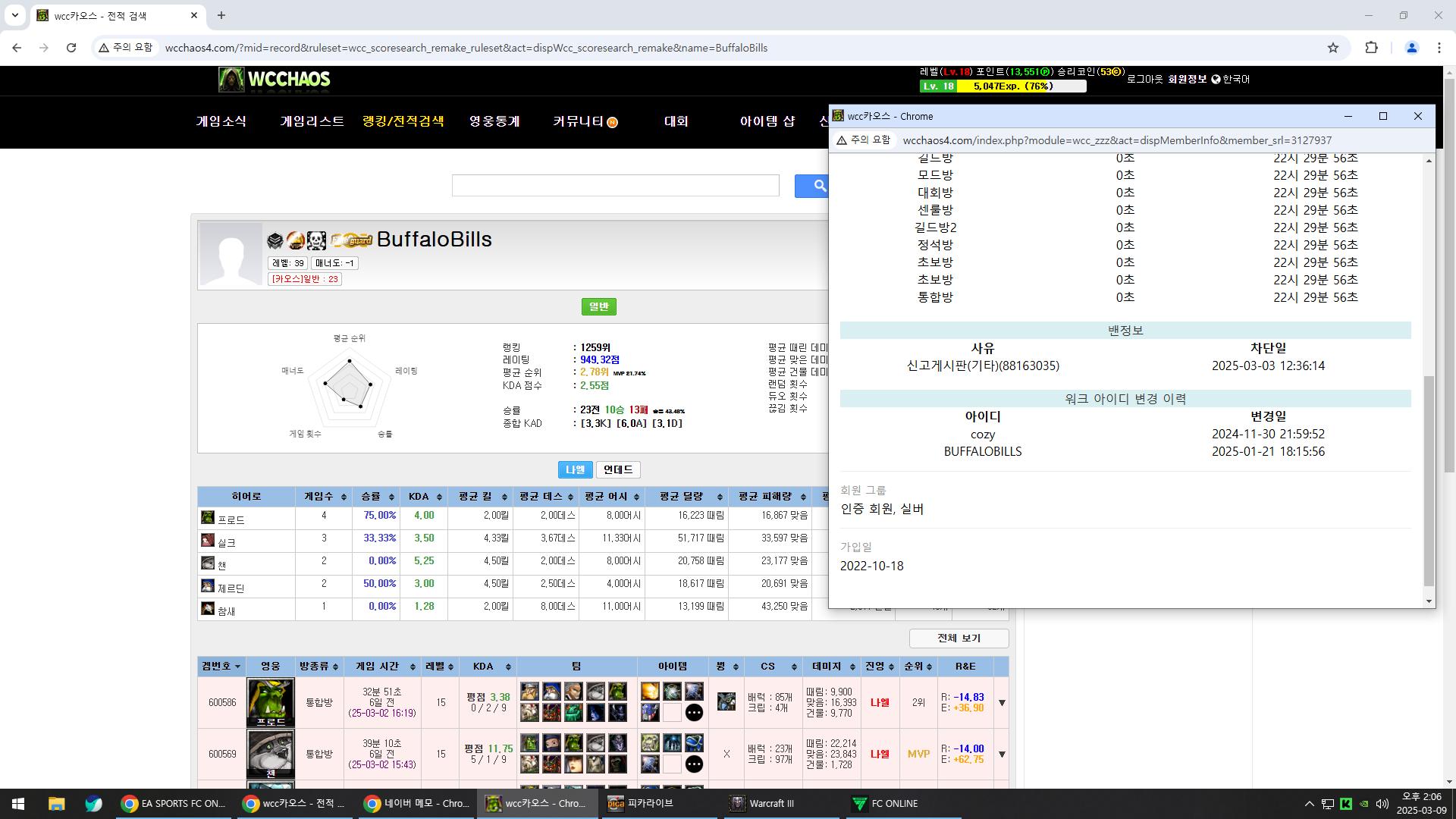Image resolution: width=1456 pixels, height=819 pixels.
Task: Sort match list by 방종류
Action: coord(318,667)
